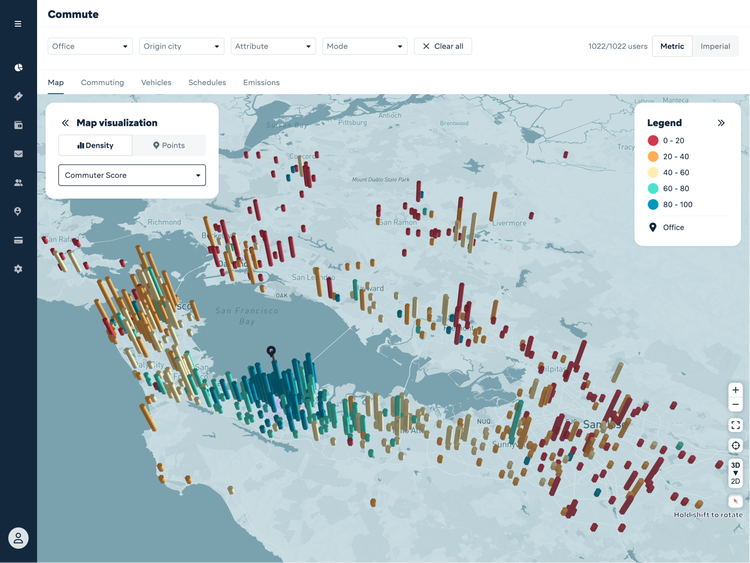
Task: Open the users group sidebar icon
Action: (x=18, y=183)
